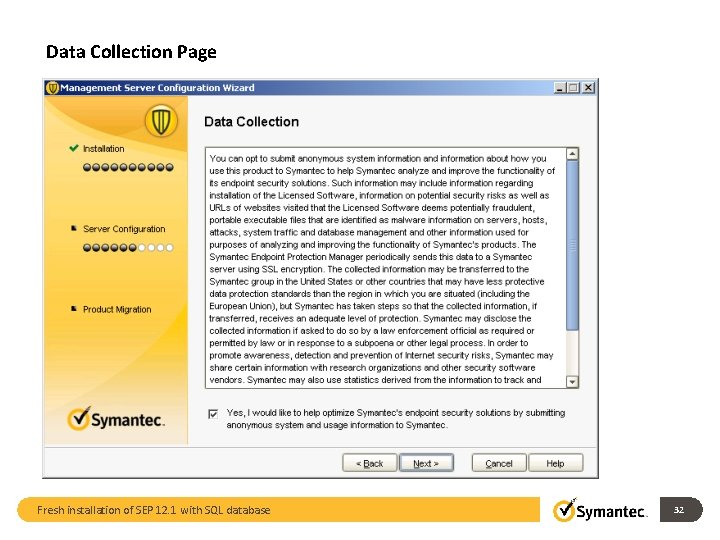Go to the next wizard page
Screen dimensions: 720x540
pos(426,463)
